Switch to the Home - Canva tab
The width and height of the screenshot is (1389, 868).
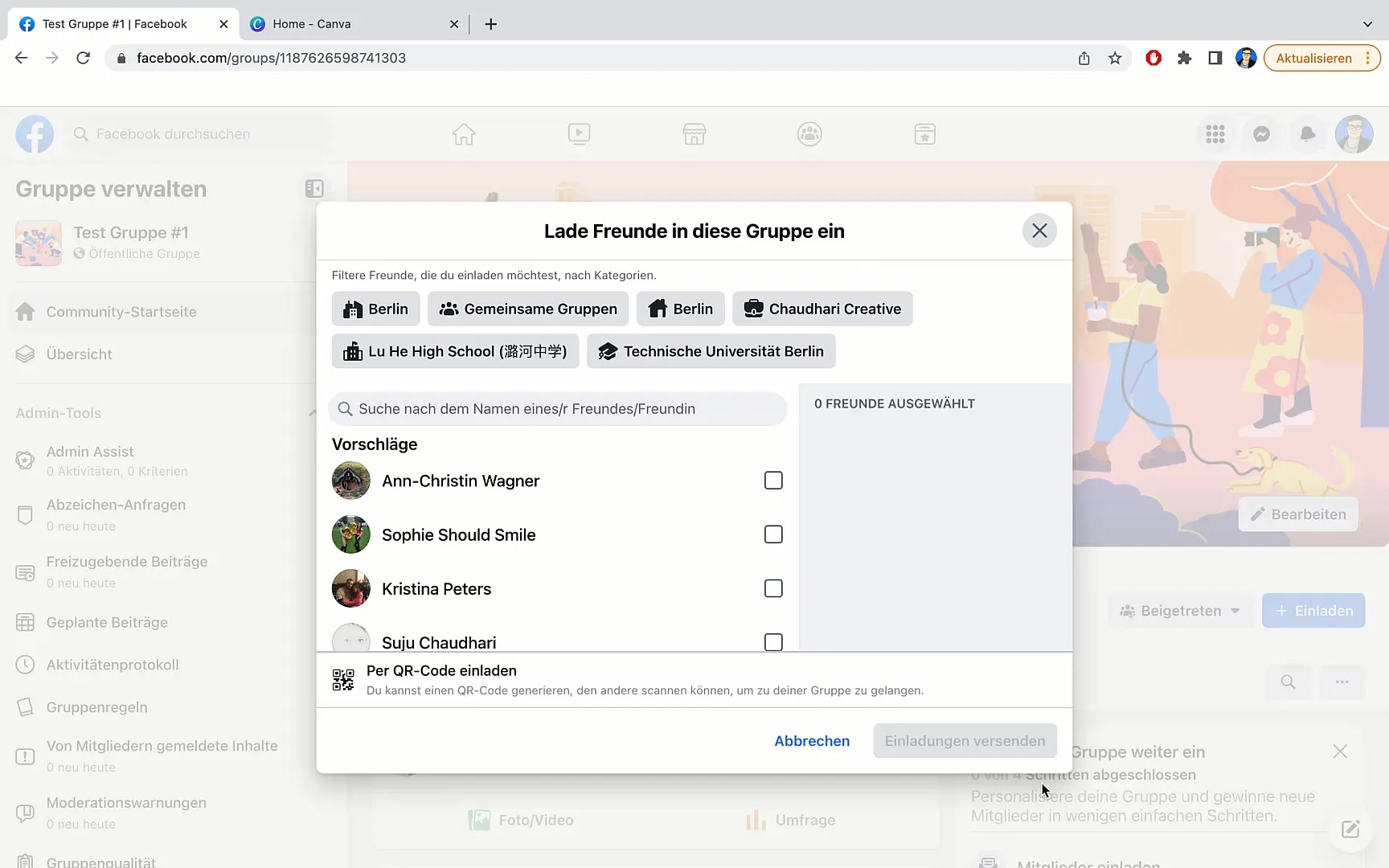click(354, 24)
